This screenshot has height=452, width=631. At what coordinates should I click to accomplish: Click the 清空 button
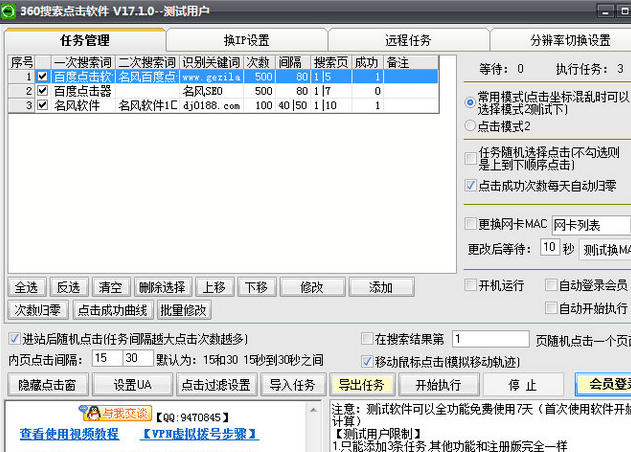pos(110,287)
